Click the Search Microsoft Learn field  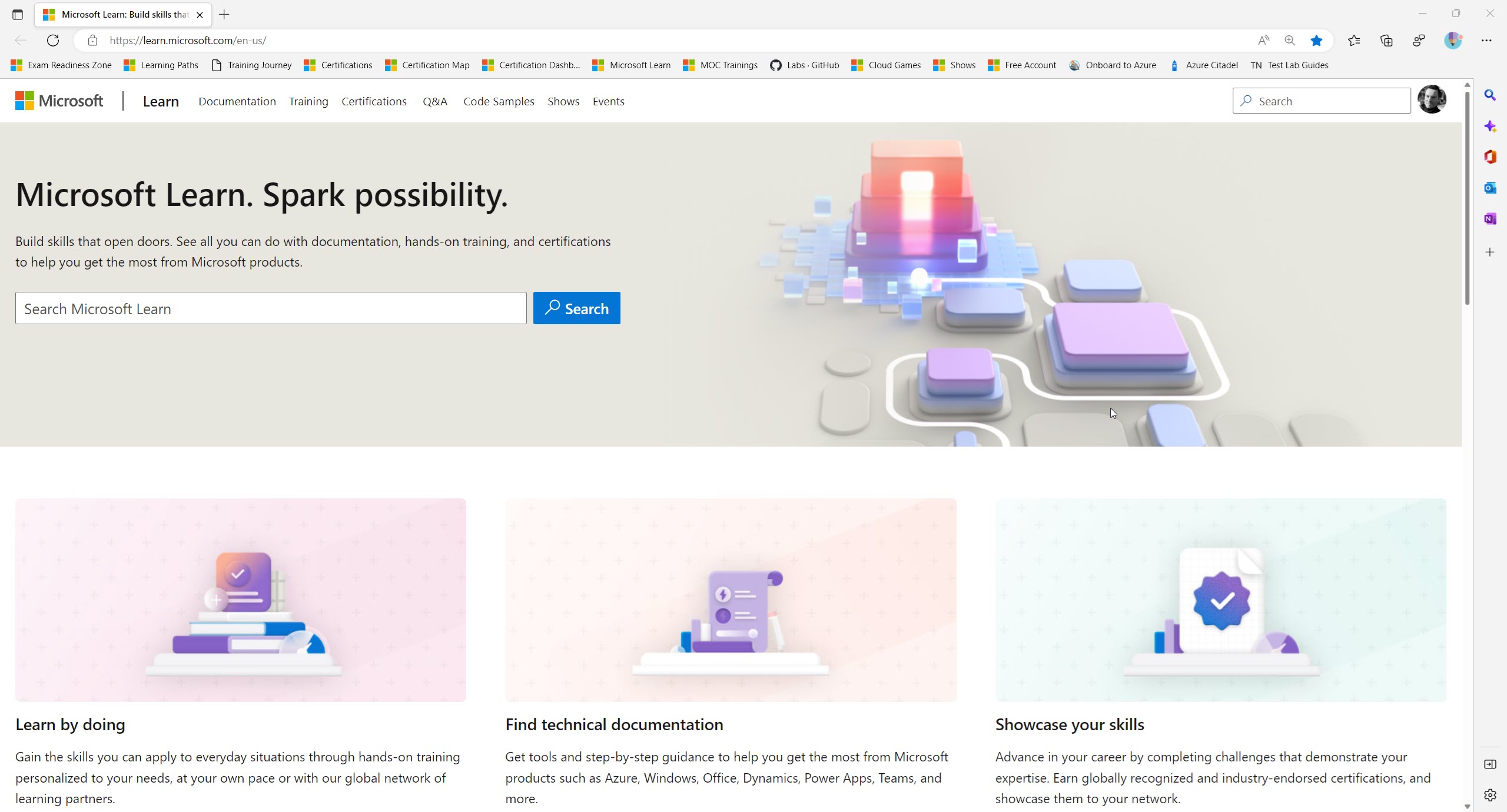(271, 308)
